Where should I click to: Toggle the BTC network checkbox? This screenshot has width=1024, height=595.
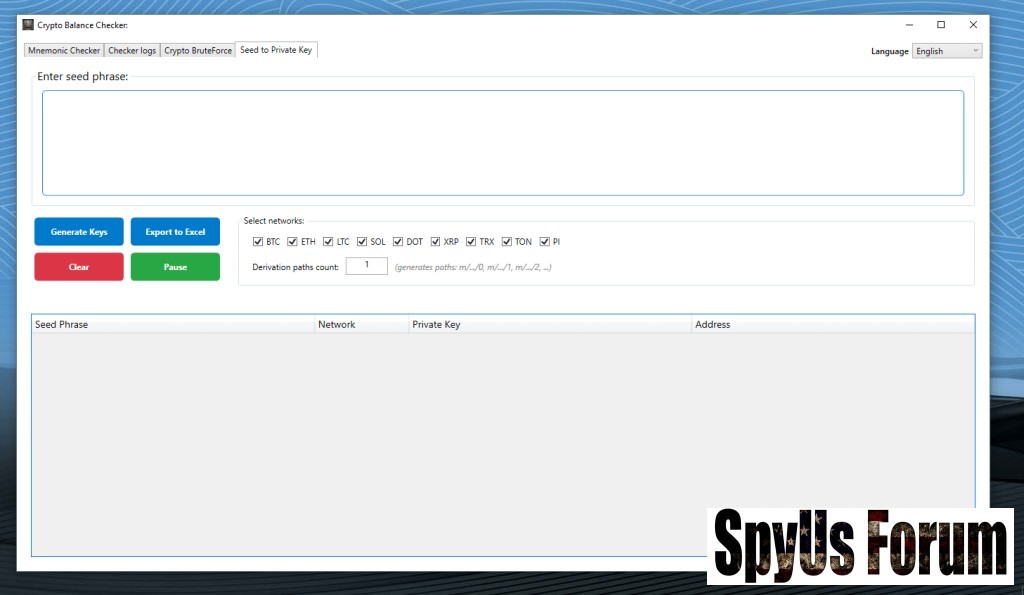click(258, 242)
